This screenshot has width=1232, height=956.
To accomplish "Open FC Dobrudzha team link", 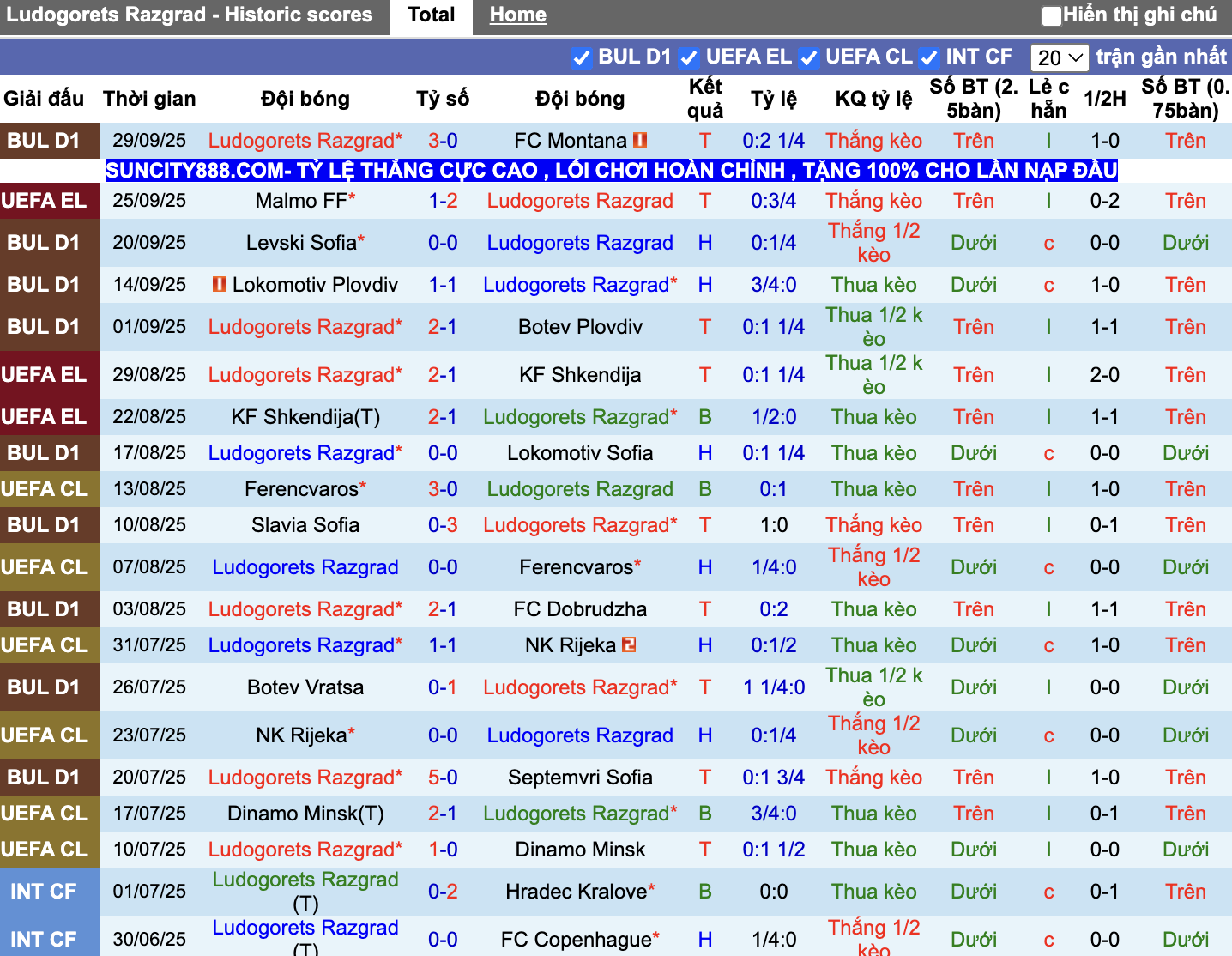I will [580, 608].
